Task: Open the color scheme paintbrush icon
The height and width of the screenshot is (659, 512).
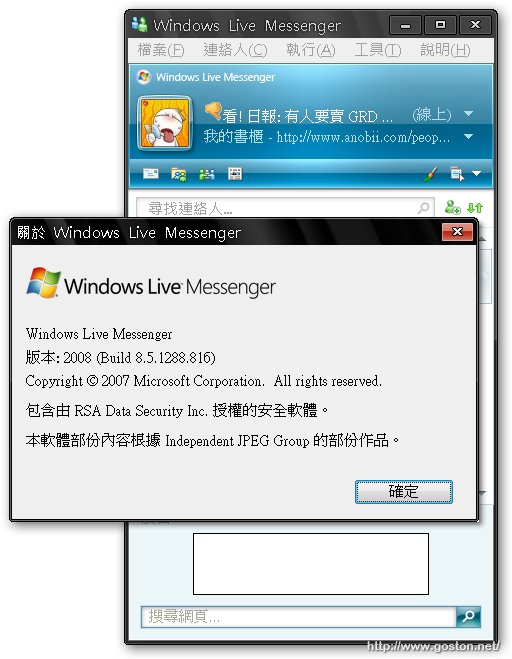Action: (431, 174)
